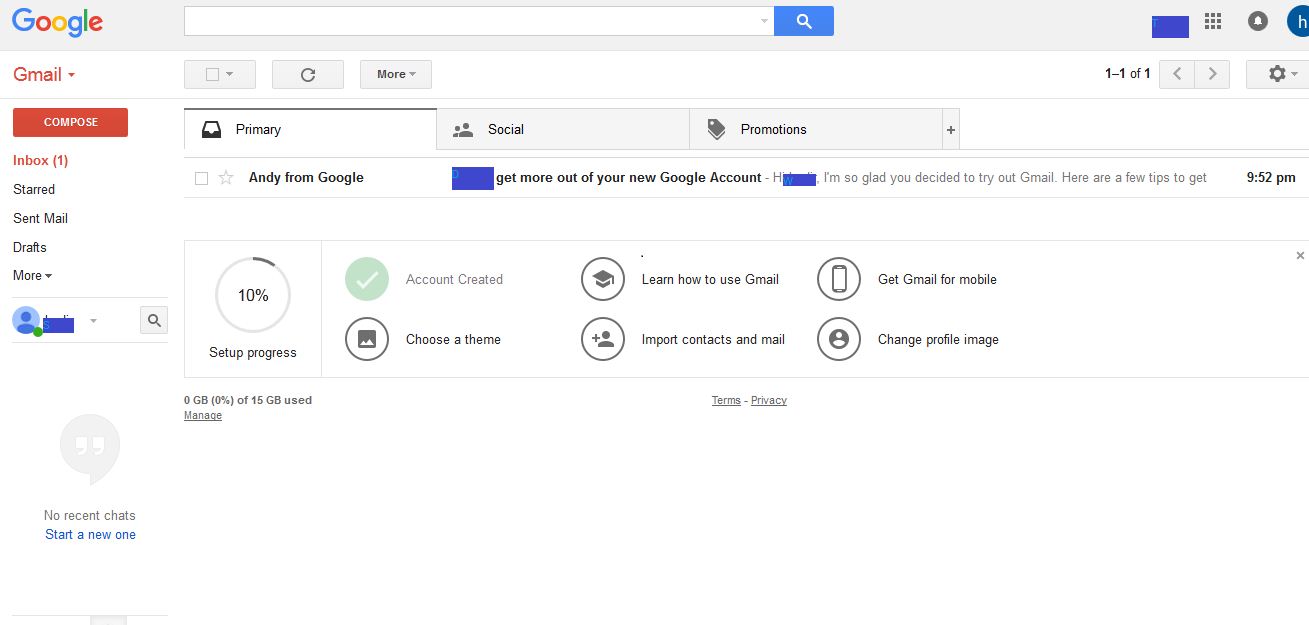The width and height of the screenshot is (1309, 625).
Task: Click the Import contacts add-person icon
Action: (x=603, y=339)
